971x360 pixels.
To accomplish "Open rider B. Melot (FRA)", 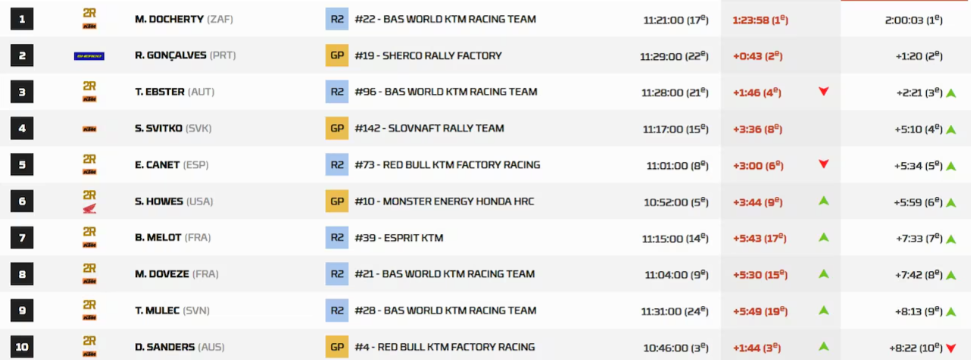I will click(172, 238).
